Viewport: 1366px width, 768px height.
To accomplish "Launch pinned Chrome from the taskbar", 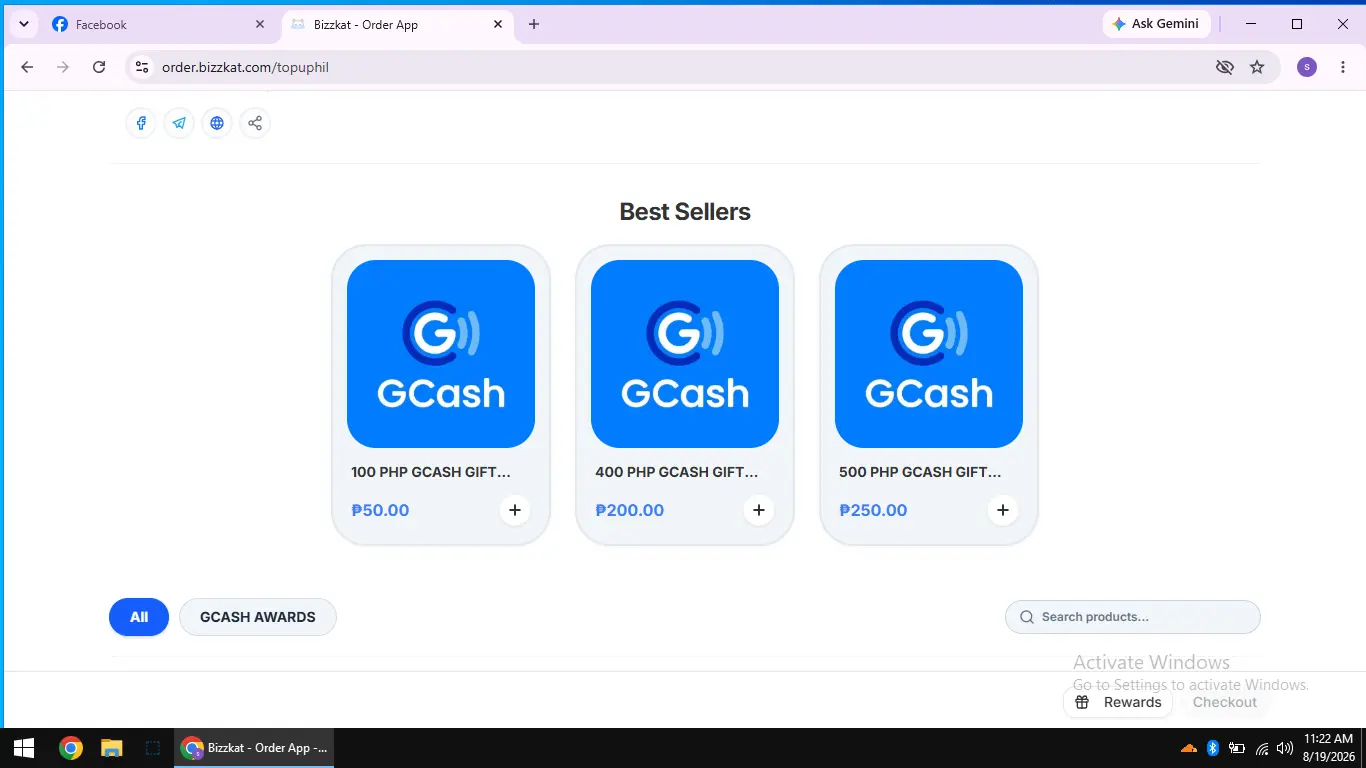I will pos(70,748).
